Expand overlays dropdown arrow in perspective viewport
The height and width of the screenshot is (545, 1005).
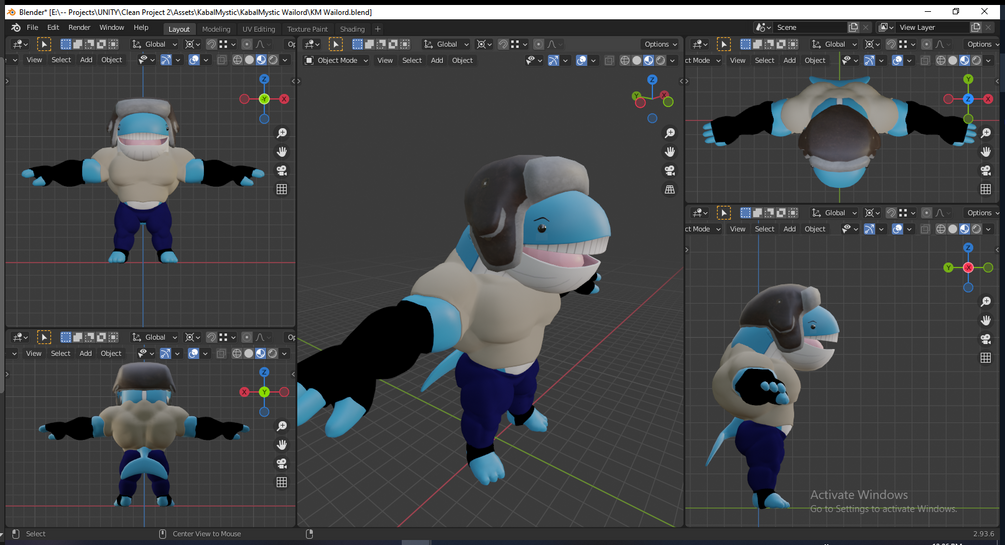point(594,60)
